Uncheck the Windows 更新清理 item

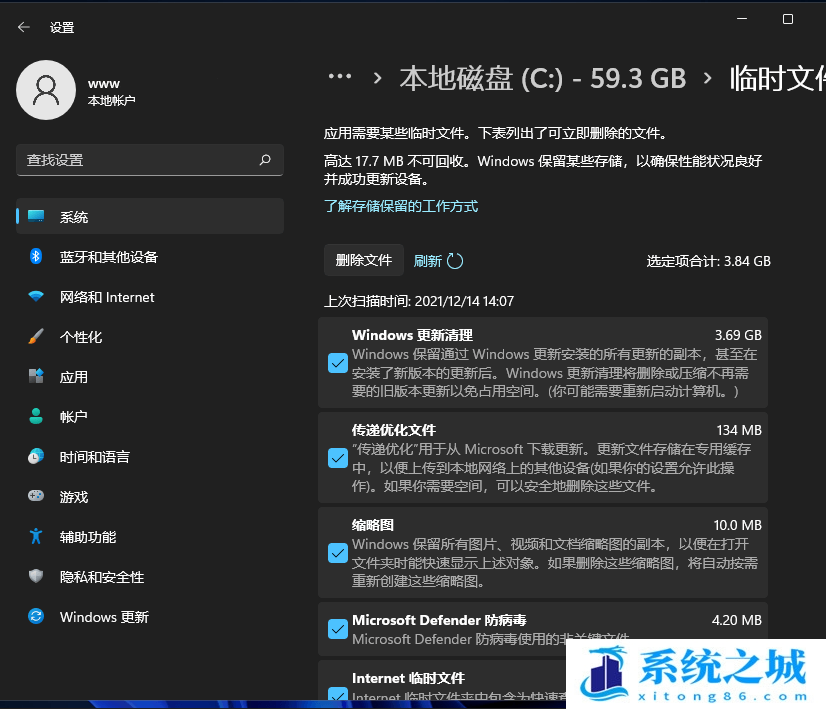point(337,363)
